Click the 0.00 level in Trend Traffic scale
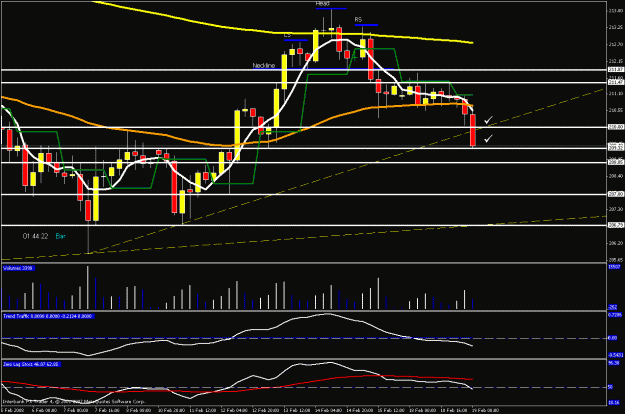Image resolution: width=625 pixels, height=414 pixels. click(x=612, y=338)
